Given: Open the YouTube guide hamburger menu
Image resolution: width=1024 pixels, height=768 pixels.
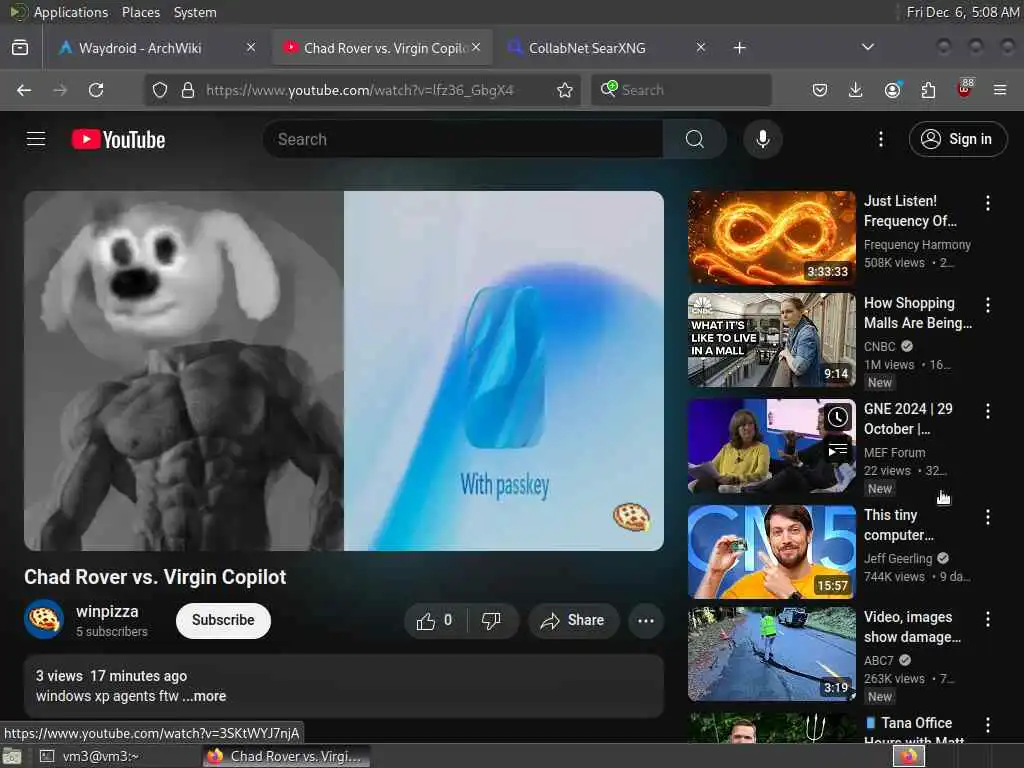Looking at the screenshot, I should (36, 139).
